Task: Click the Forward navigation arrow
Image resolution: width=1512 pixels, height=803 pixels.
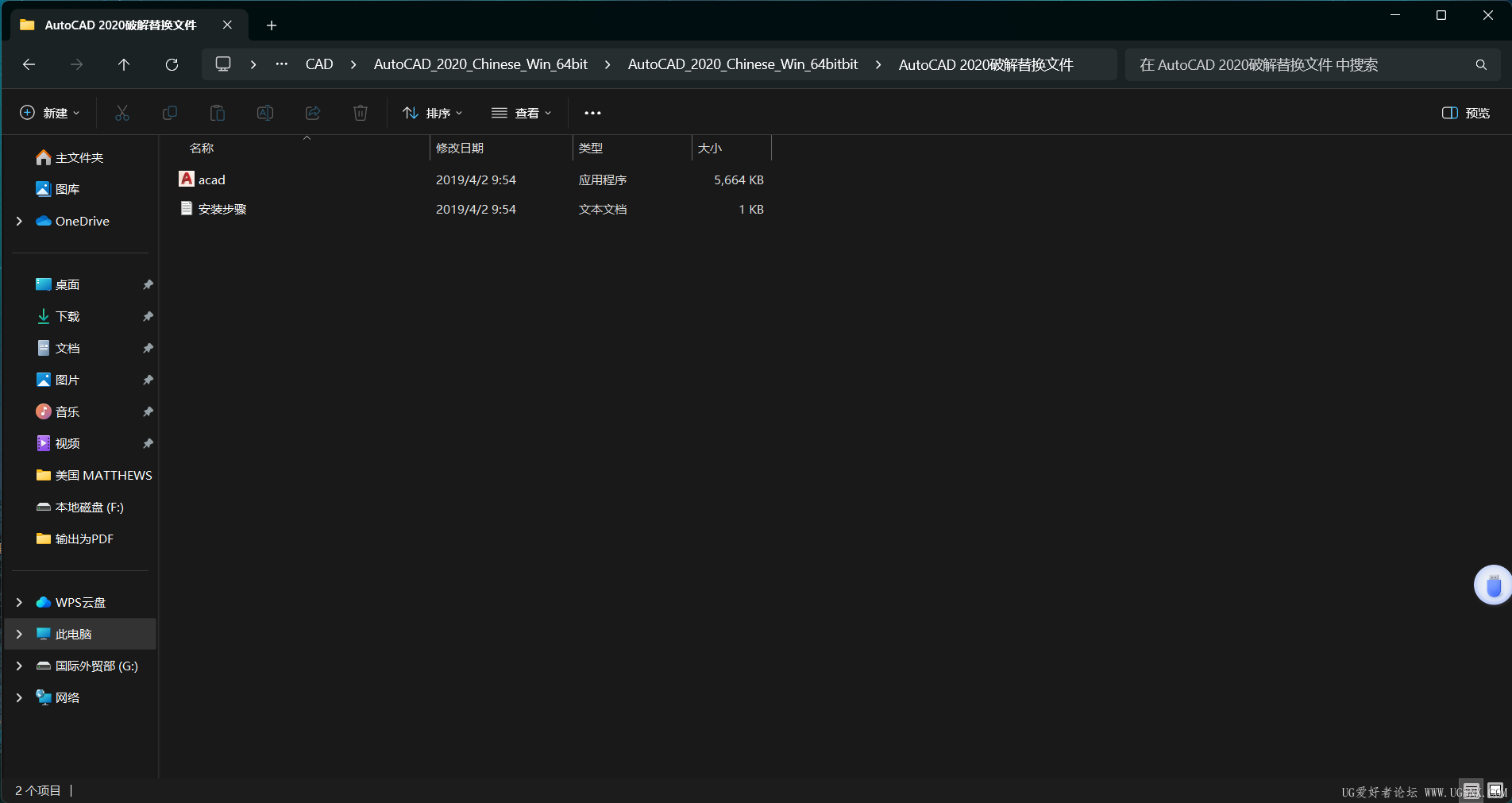Action: click(x=76, y=64)
